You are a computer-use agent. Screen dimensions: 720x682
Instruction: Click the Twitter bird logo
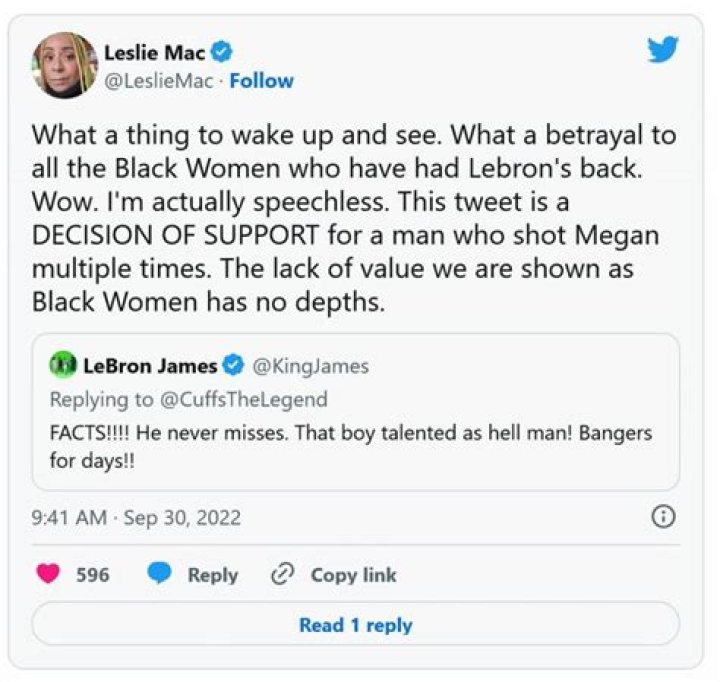[663, 50]
